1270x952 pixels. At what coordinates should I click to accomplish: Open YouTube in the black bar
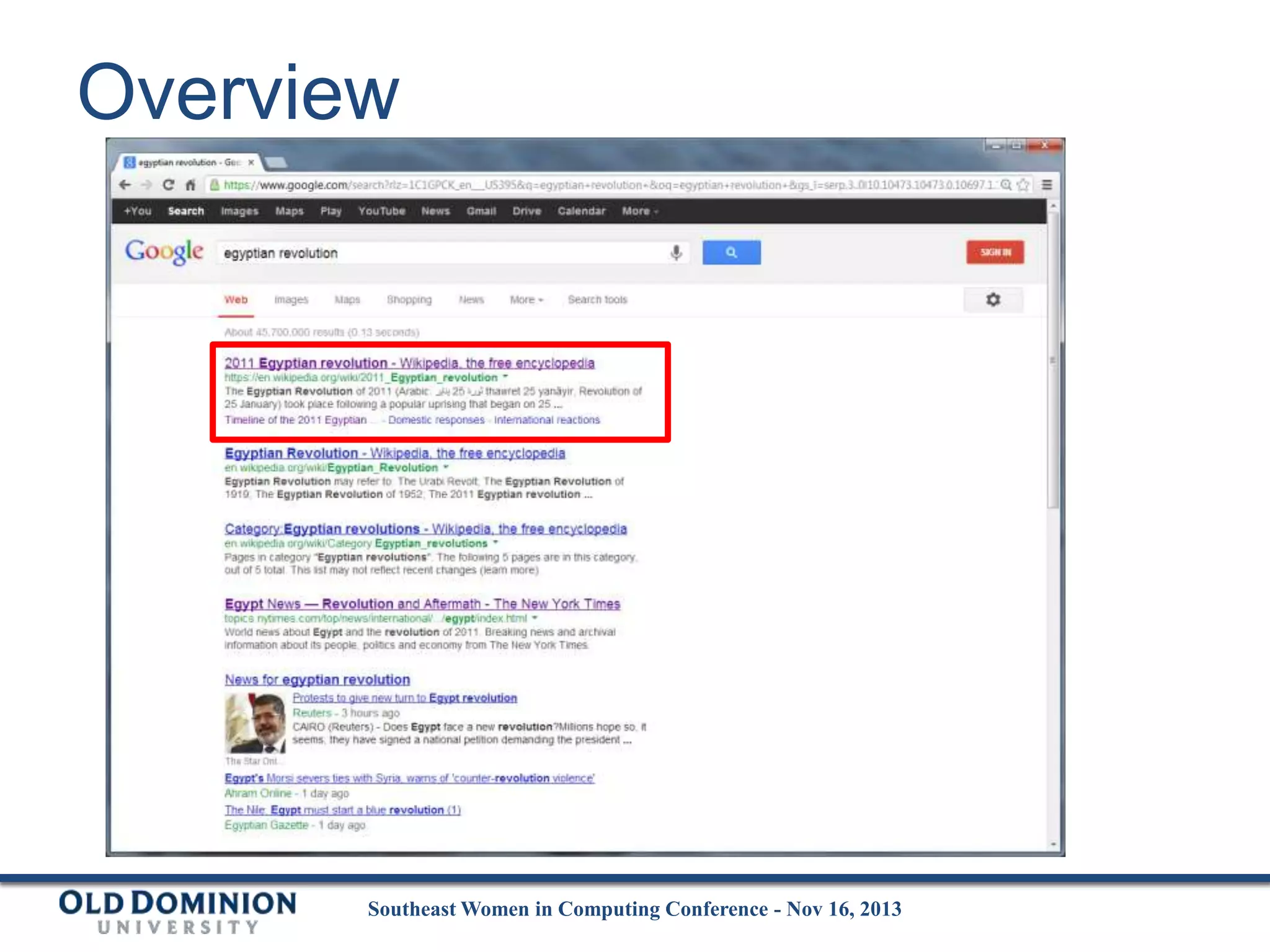pos(381,211)
